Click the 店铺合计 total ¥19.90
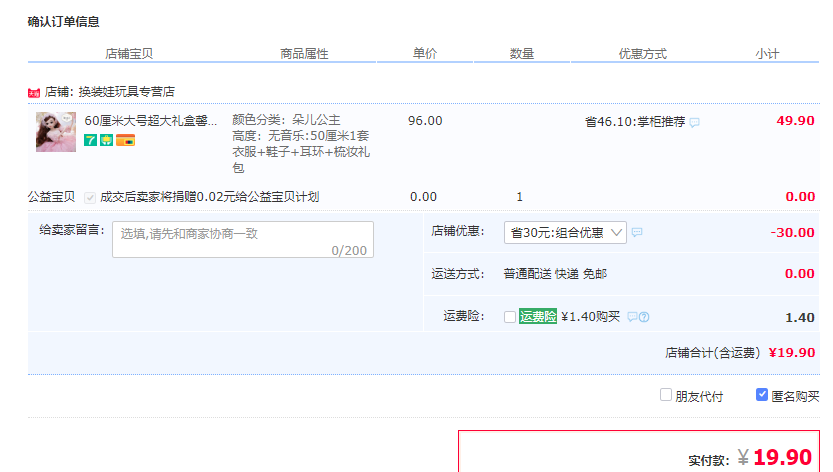 pyautogui.click(x=792, y=352)
